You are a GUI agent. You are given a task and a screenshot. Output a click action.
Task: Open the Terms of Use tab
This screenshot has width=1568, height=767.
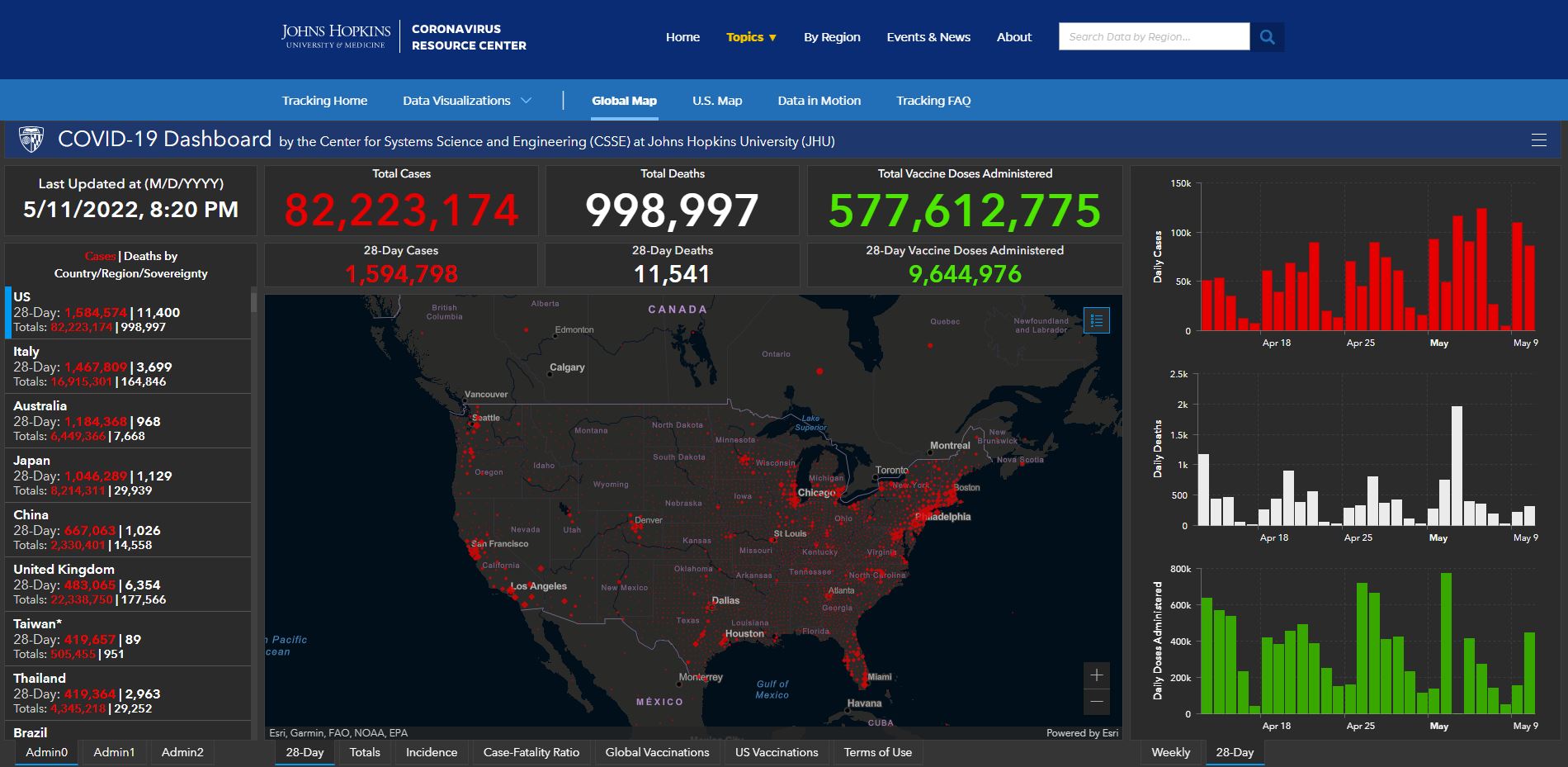878,752
